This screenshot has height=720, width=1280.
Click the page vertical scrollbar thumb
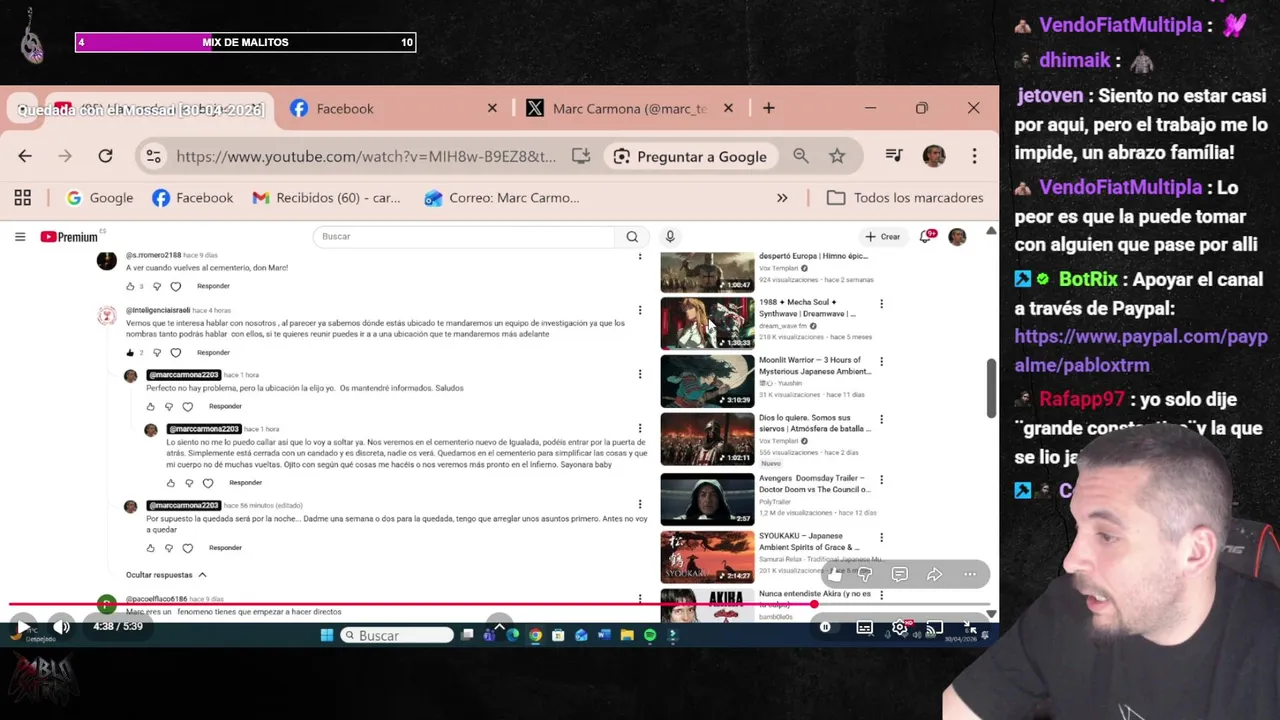[991, 388]
